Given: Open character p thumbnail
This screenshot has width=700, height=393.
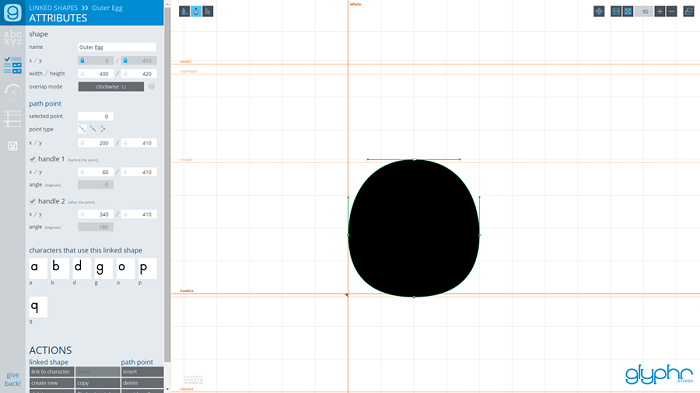Looking at the screenshot, I should 147,268.
